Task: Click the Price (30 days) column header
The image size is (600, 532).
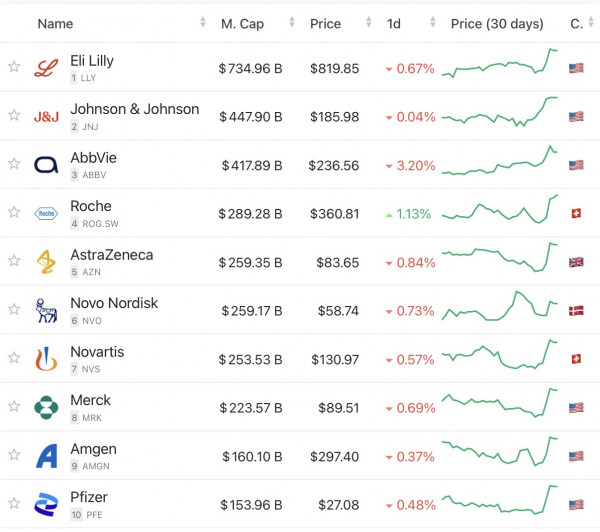Action: [x=497, y=23]
